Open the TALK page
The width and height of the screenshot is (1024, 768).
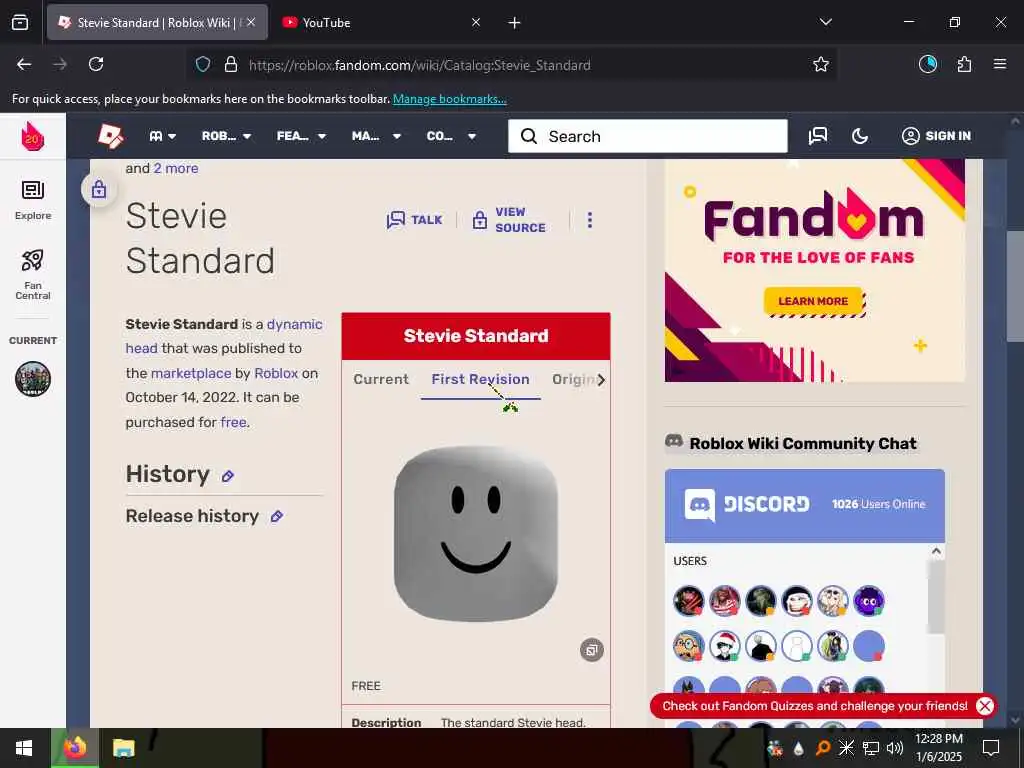coord(414,219)
